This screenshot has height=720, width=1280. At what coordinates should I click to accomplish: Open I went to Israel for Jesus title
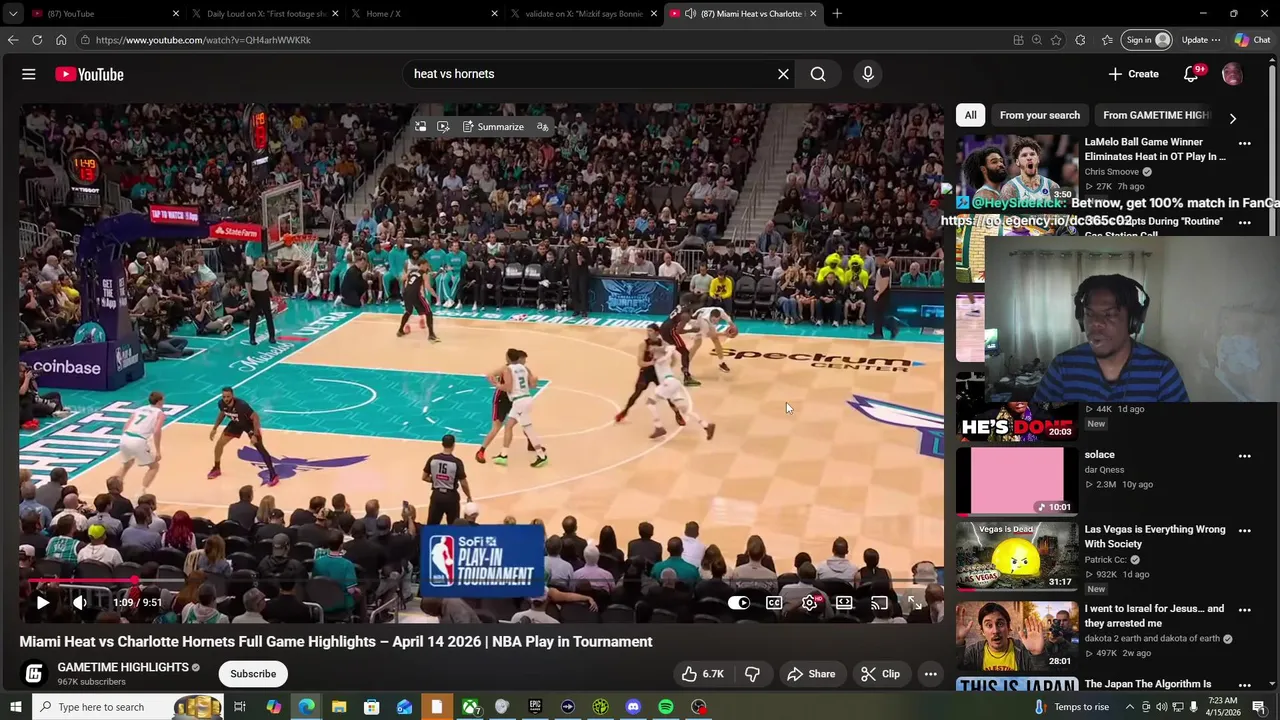1154,616
